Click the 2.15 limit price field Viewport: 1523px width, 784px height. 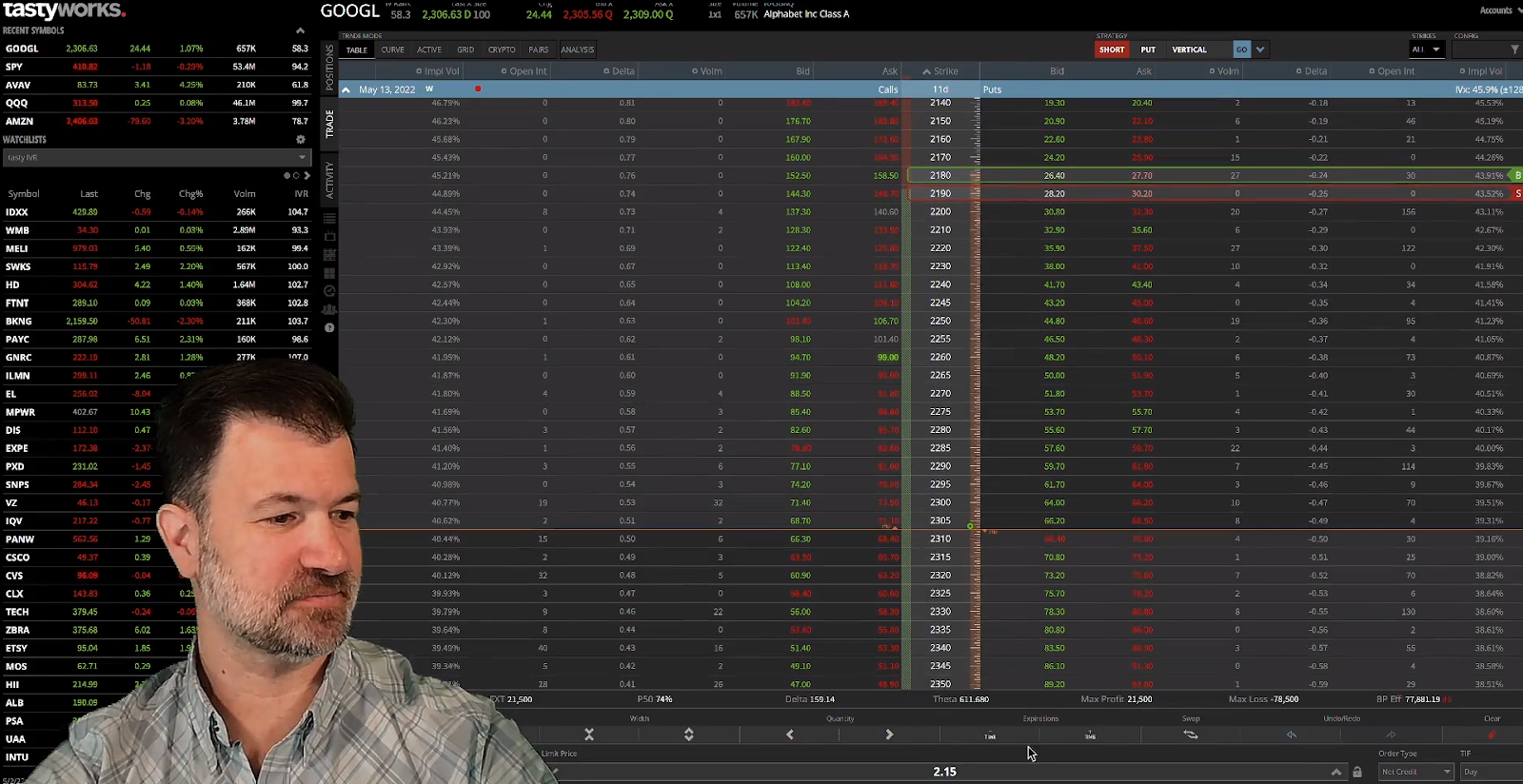click(x=944, y=772)
